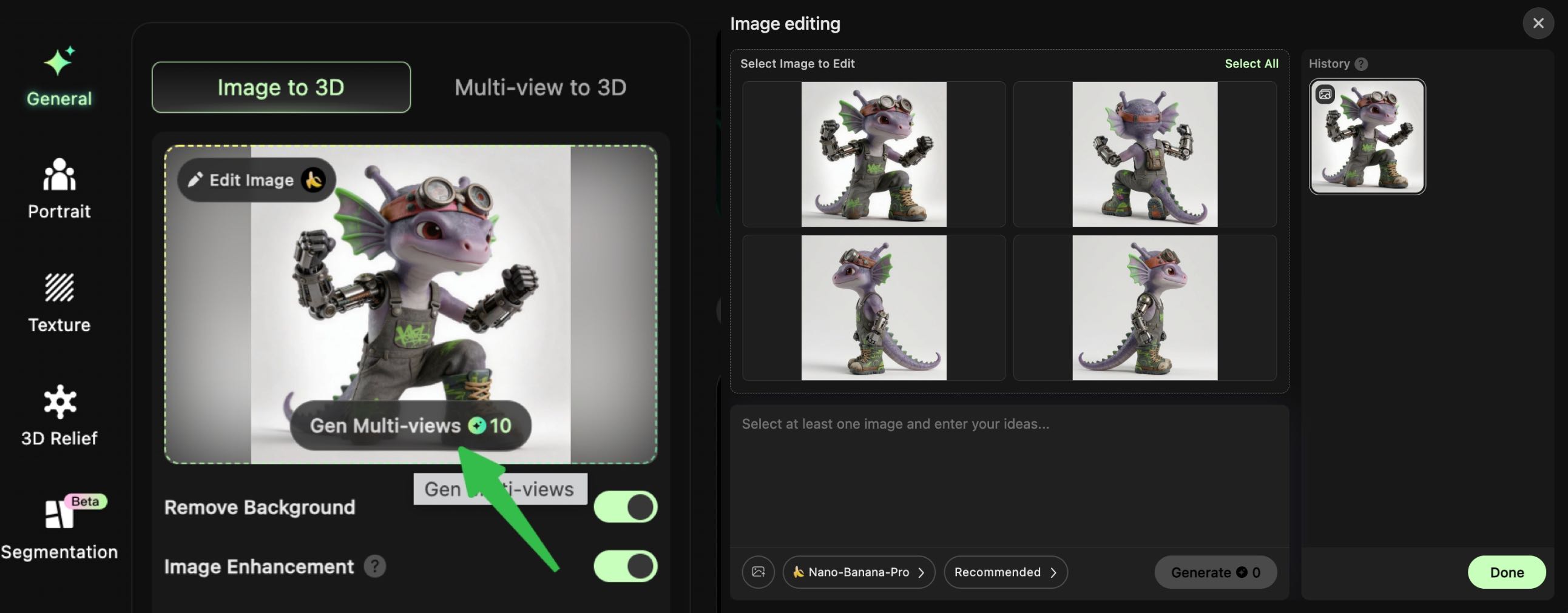Open the Nano-Banana-Pro model selector

click(858, 572)
